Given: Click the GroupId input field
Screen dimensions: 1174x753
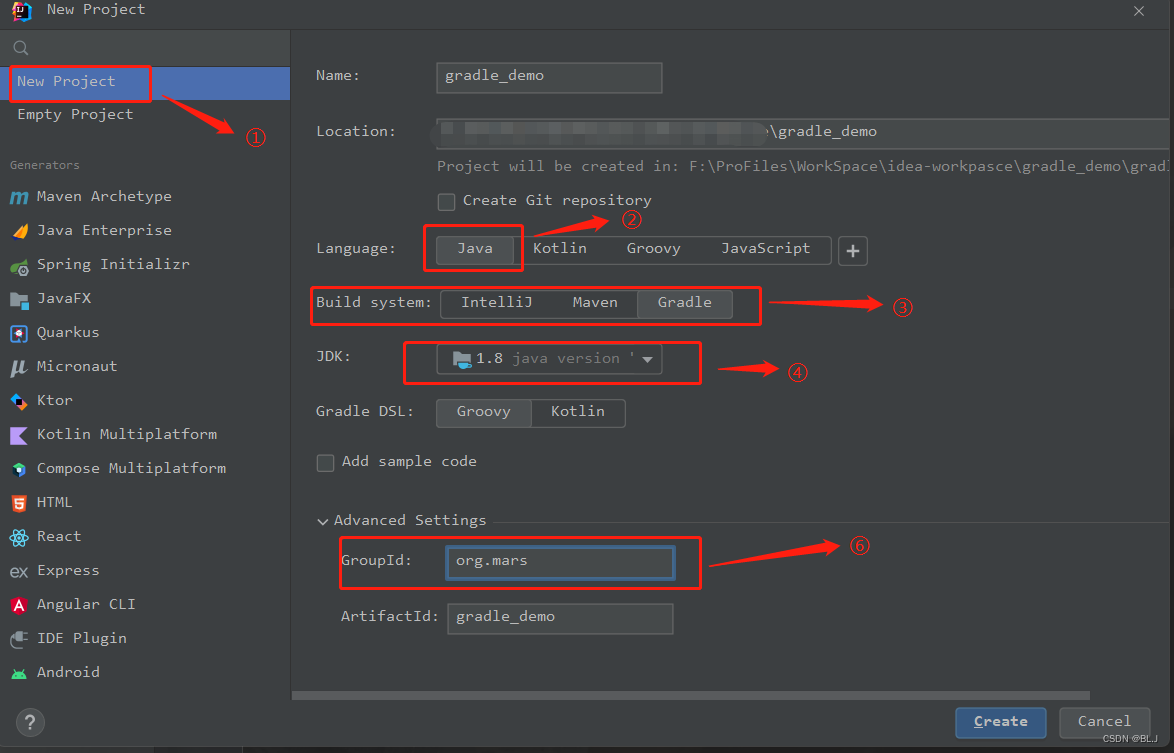Looking at the screenshot, I should click(560, 562).
